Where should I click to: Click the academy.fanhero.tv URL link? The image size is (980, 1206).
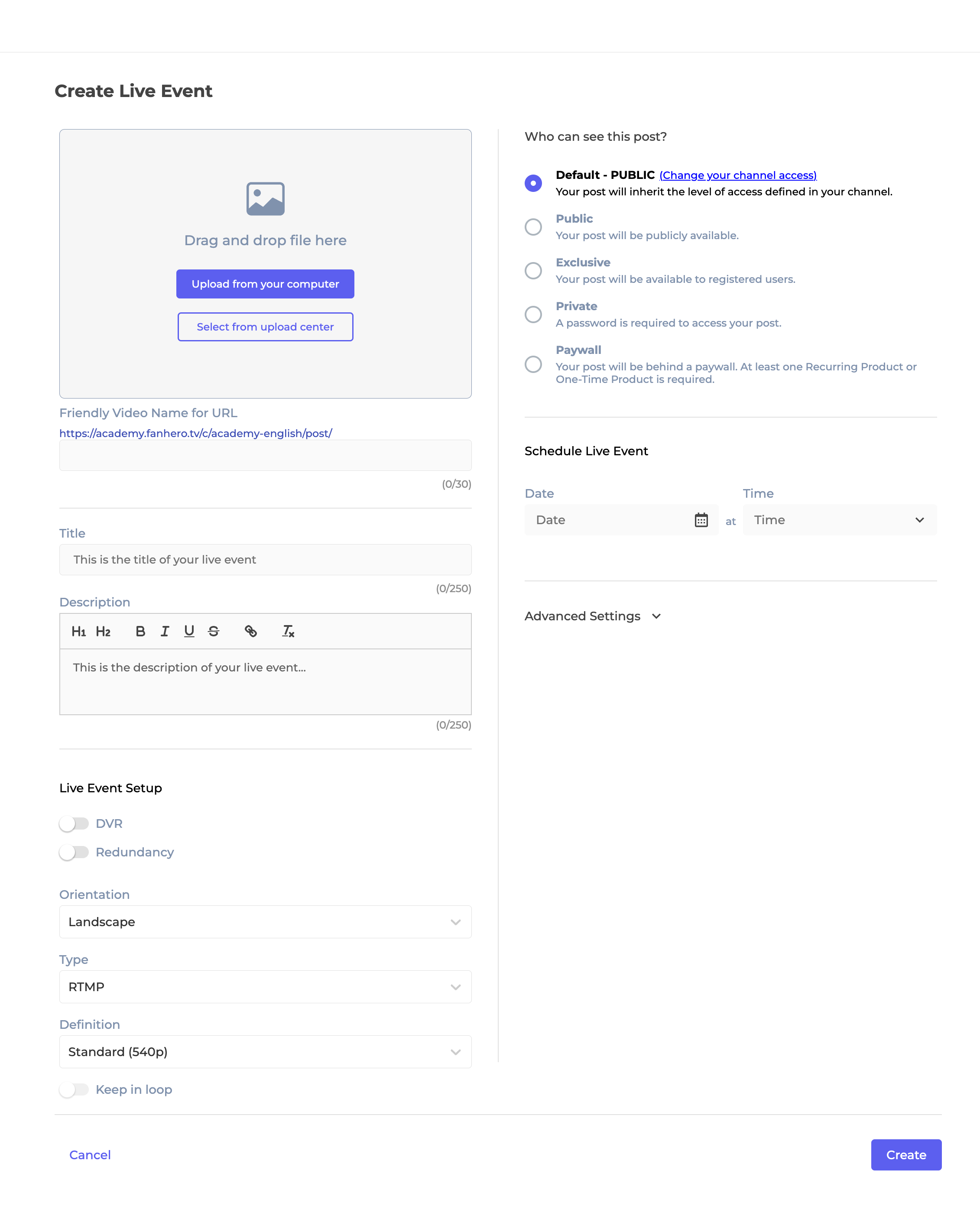click(196, 434)
